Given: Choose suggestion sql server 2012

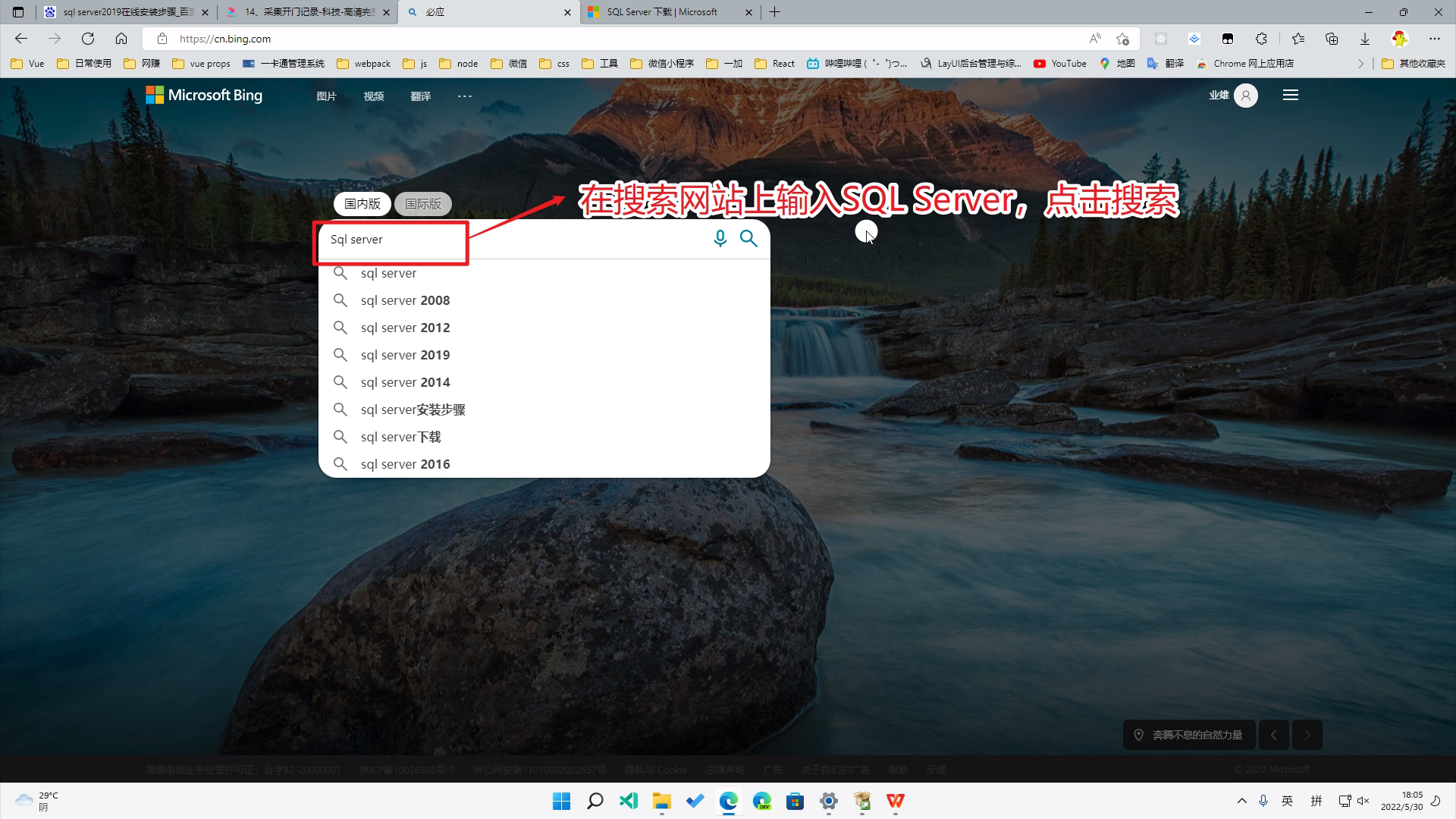Looking at the screenshot, I should click(x=544, y=328).
